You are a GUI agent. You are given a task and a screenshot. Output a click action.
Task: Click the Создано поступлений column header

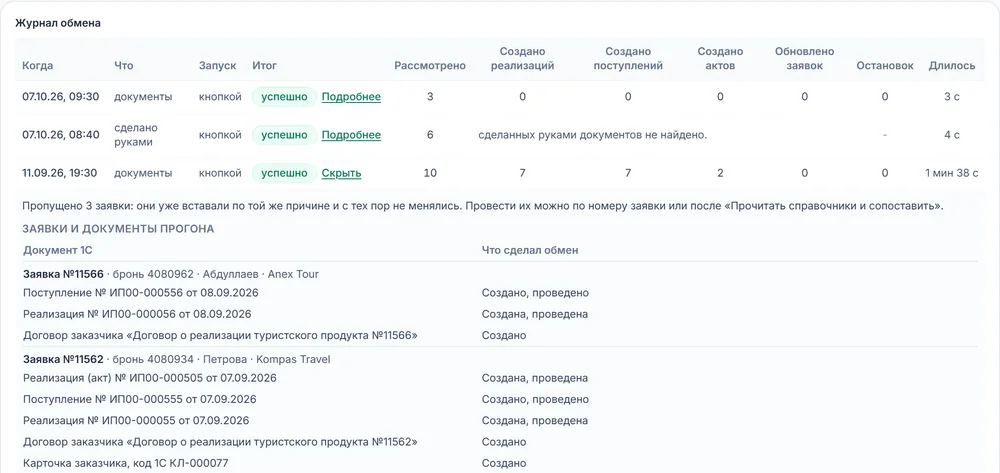(628, 59)
